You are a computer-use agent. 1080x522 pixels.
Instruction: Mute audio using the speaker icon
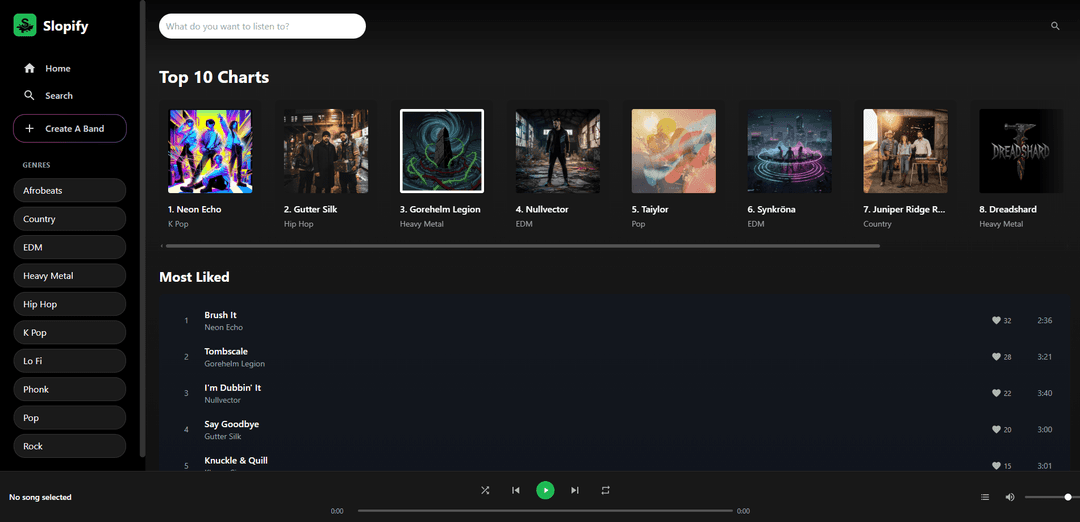pyautogui.click(x=1010, y=497)
